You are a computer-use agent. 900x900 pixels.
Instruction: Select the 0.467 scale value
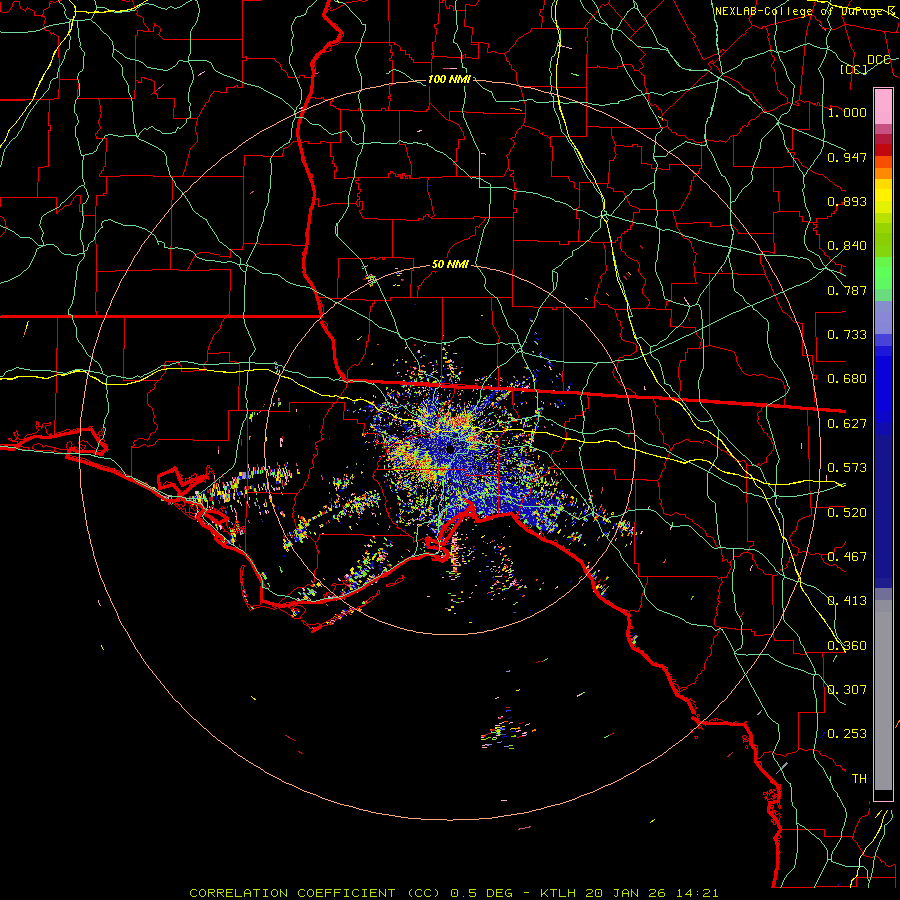[847, 557]
